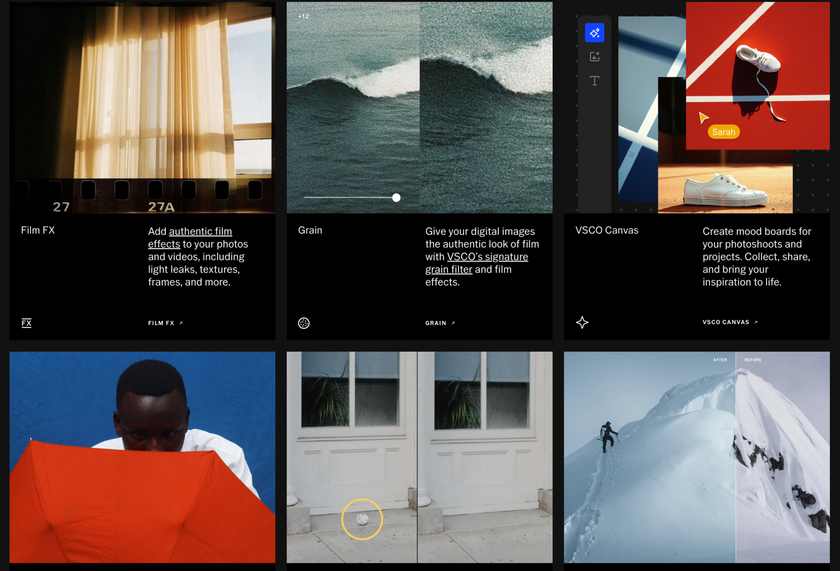Click the snowy mountain before/after image
This screenshot has height=571, width=840.
coord(697,457)
